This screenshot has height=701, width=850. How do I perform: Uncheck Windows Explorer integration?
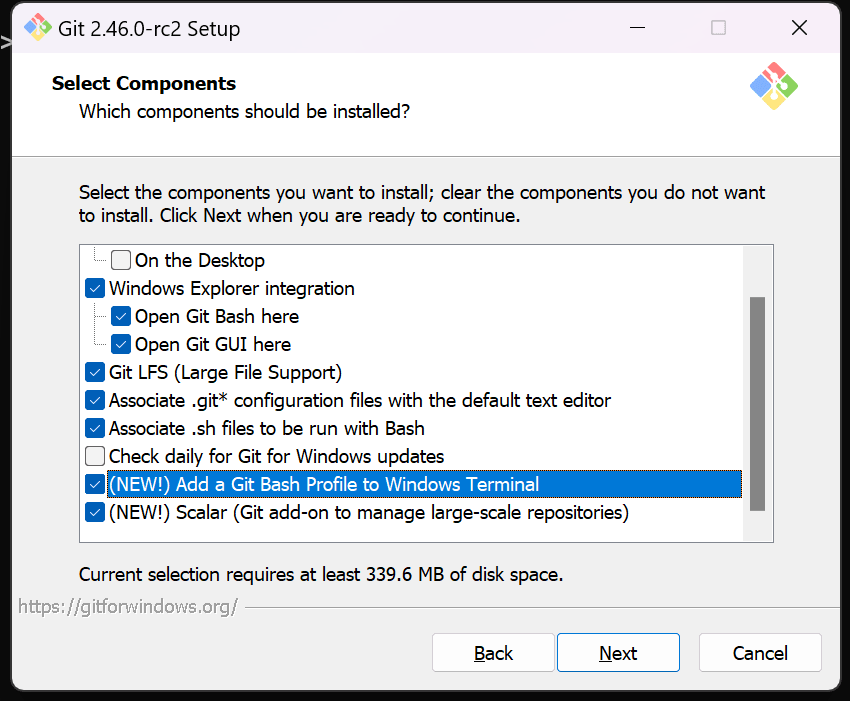[95, 289]
